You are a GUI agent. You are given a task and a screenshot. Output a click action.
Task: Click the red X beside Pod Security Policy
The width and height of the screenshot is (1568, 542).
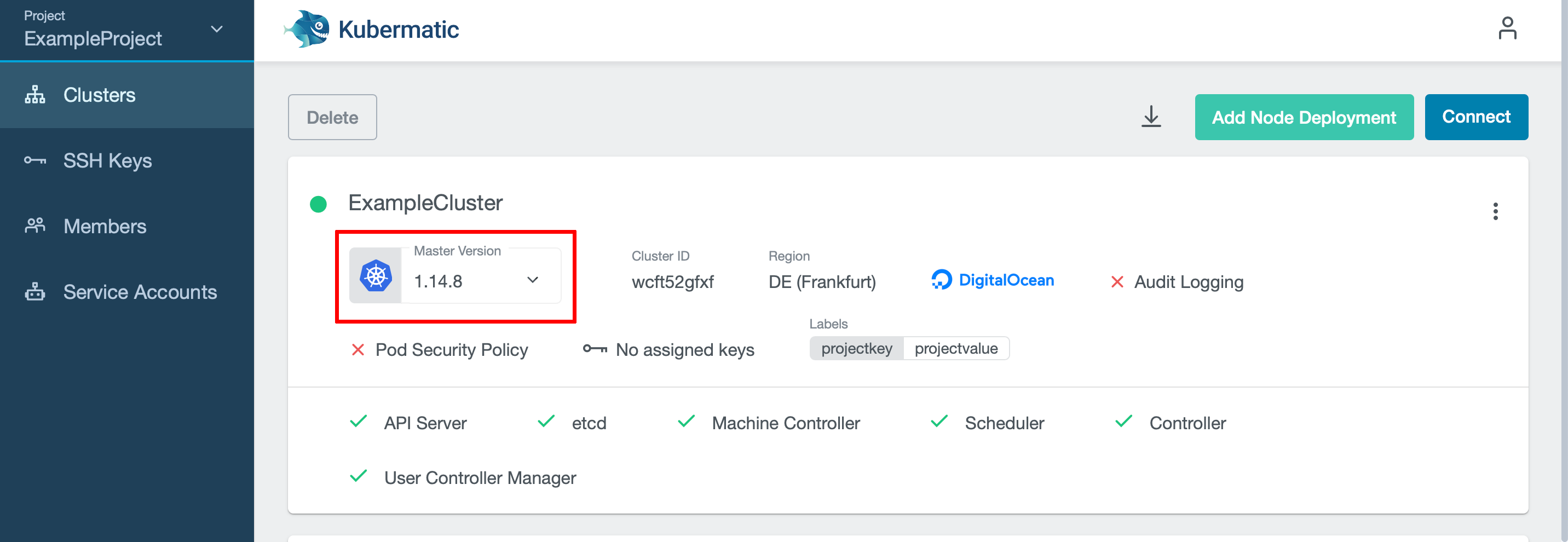358,349
